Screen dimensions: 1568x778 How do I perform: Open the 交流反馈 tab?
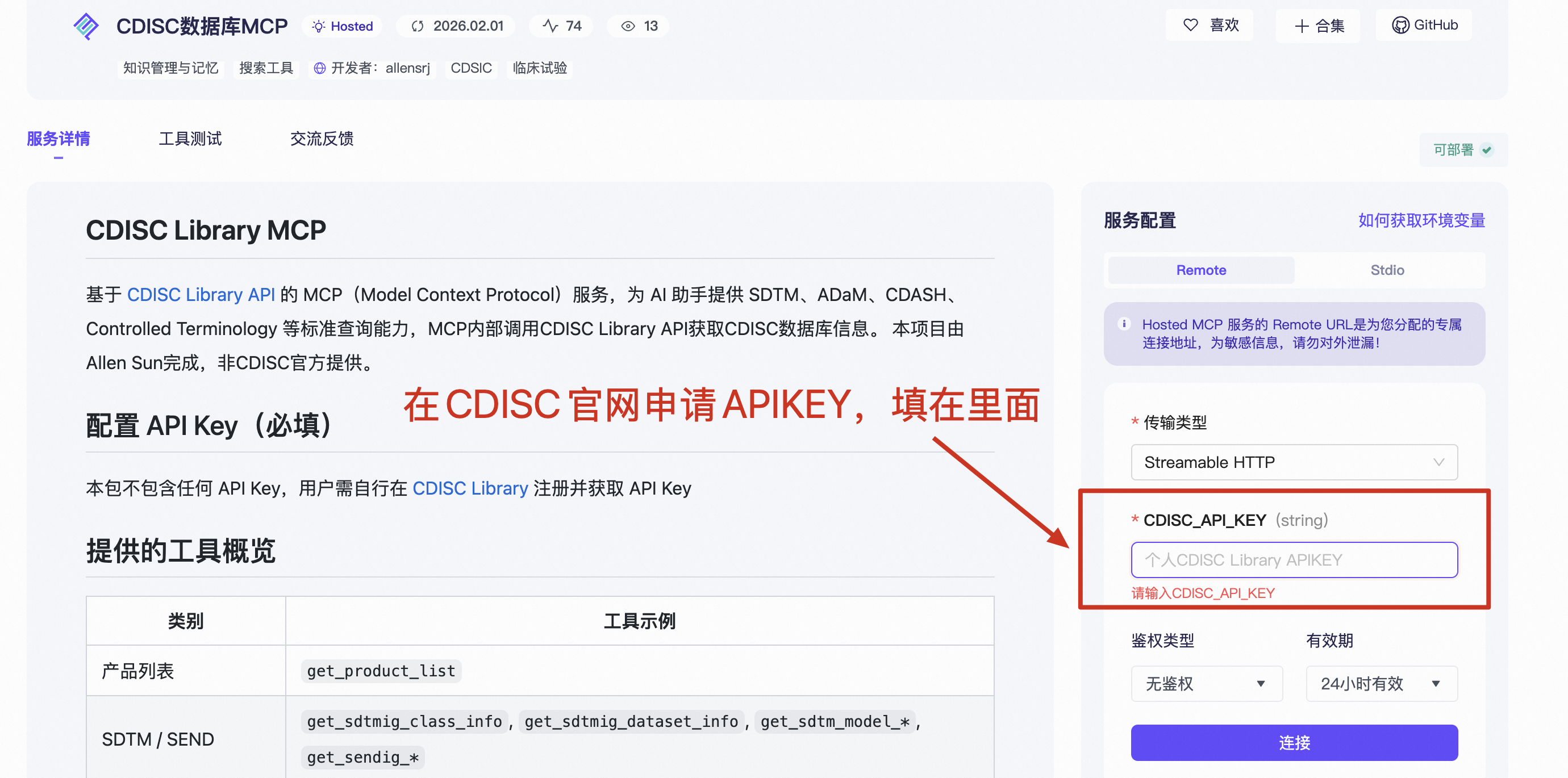(x=322, y=139)
